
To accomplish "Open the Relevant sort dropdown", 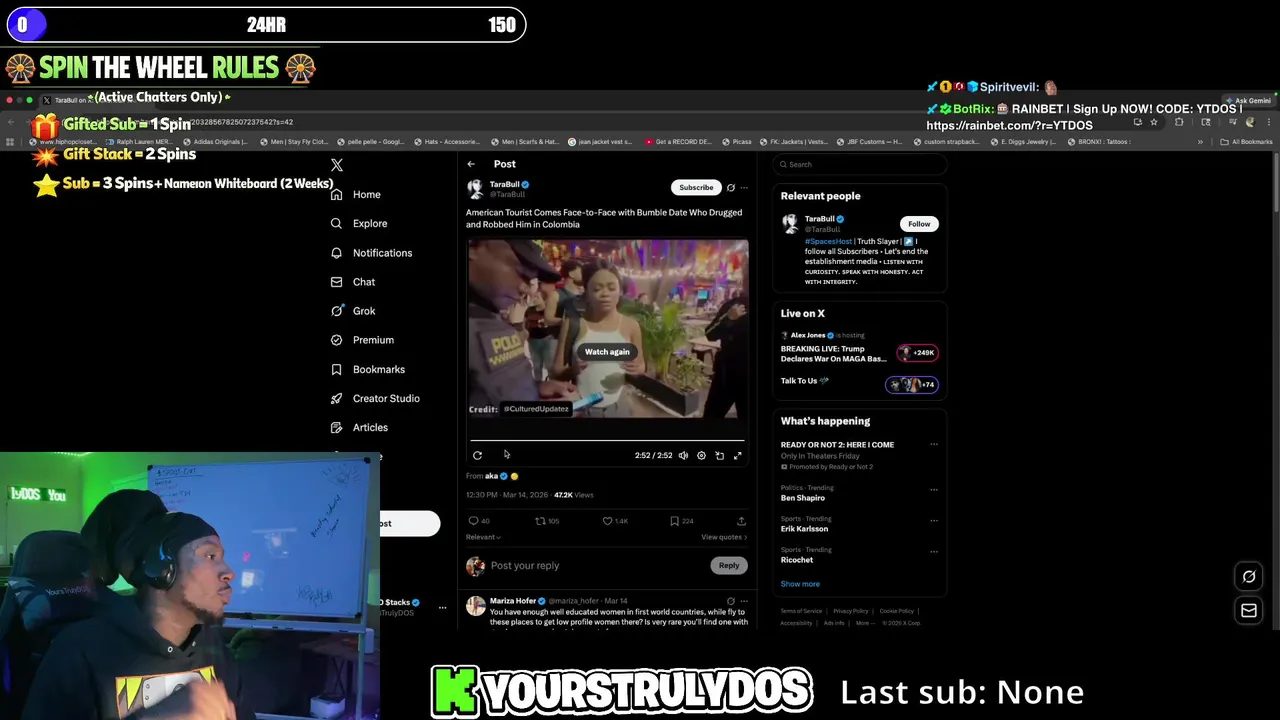I will click(x=483, y=537).
